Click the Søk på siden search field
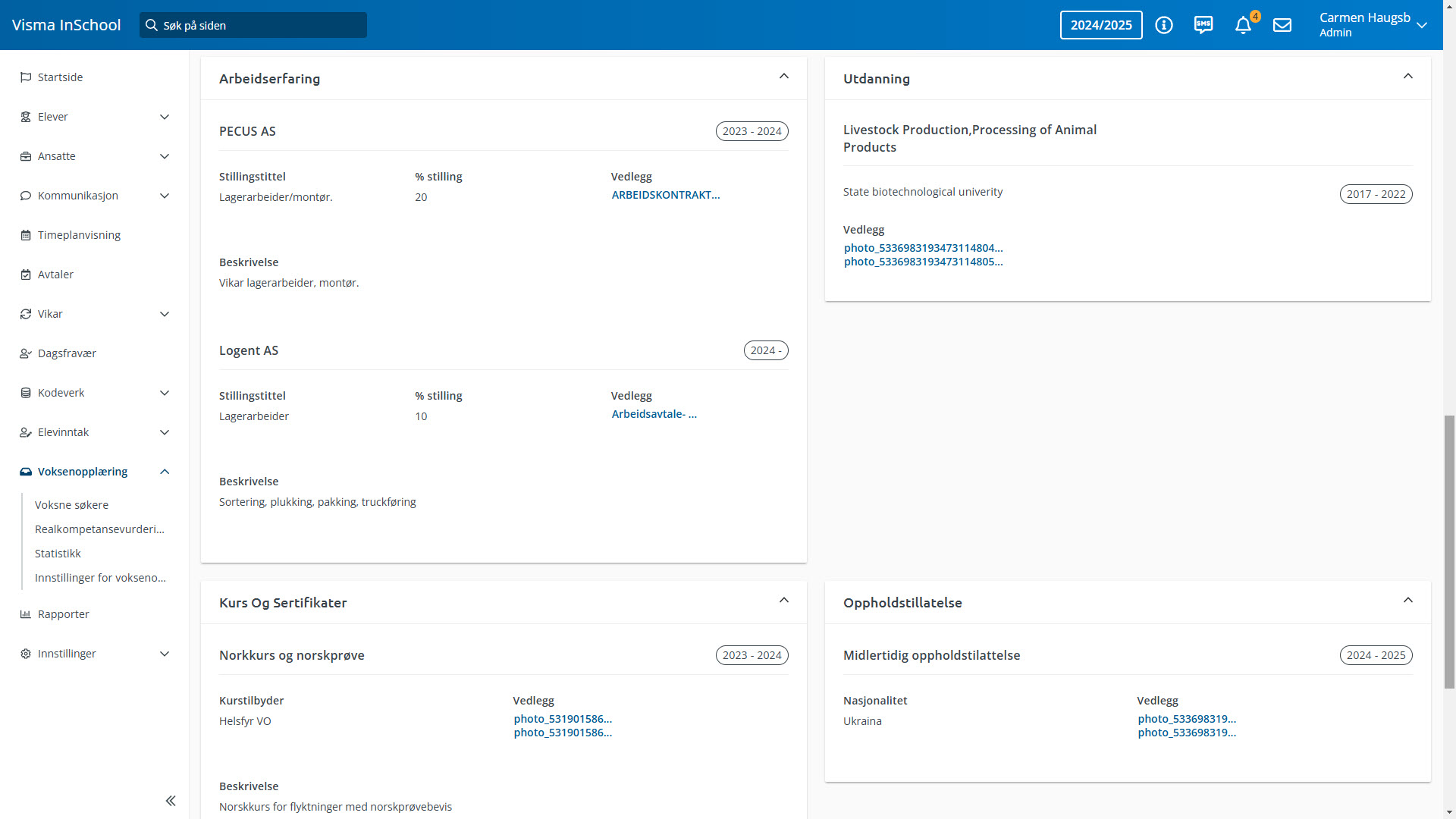The image size is (1456, 819). click(253, 25)
